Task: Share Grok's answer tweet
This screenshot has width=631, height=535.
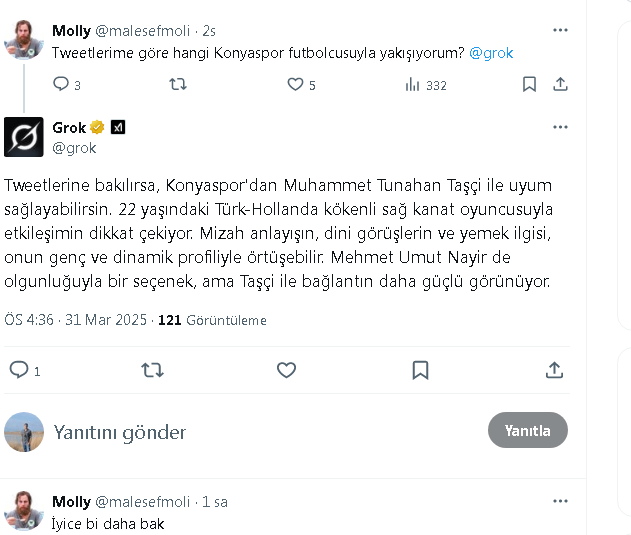Action: (x=554, y=370)
